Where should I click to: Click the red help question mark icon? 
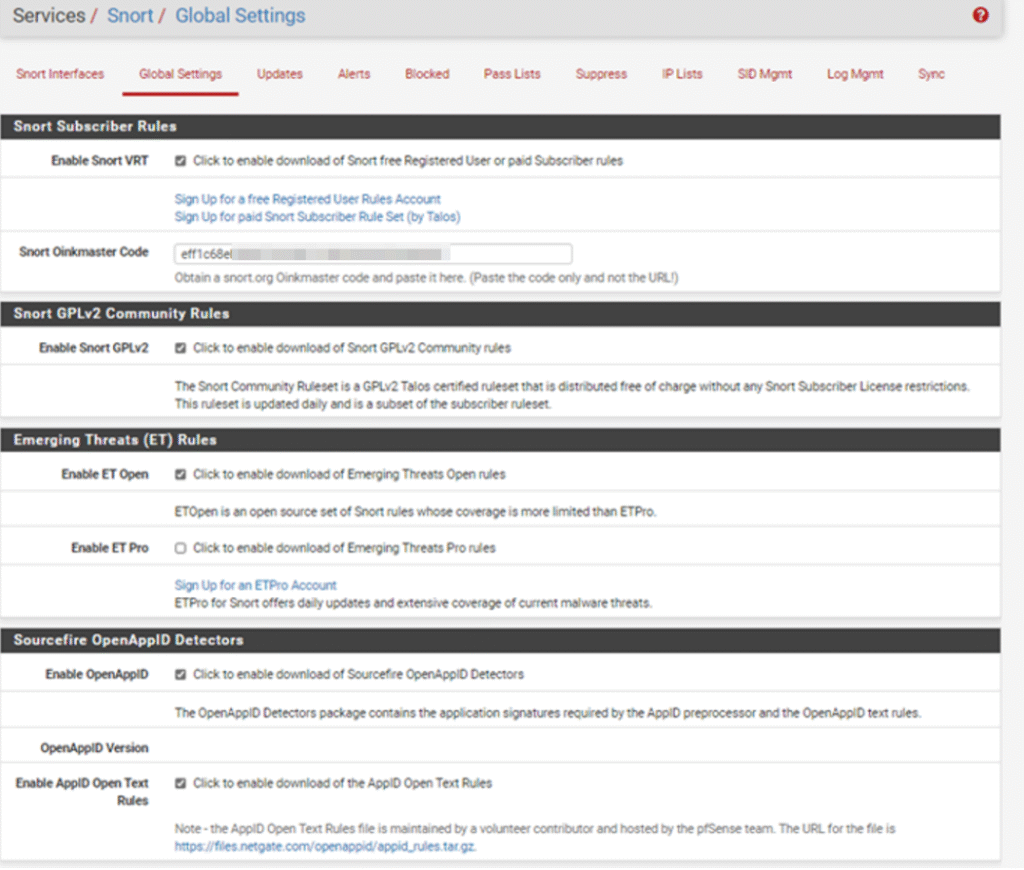(980, 16)
